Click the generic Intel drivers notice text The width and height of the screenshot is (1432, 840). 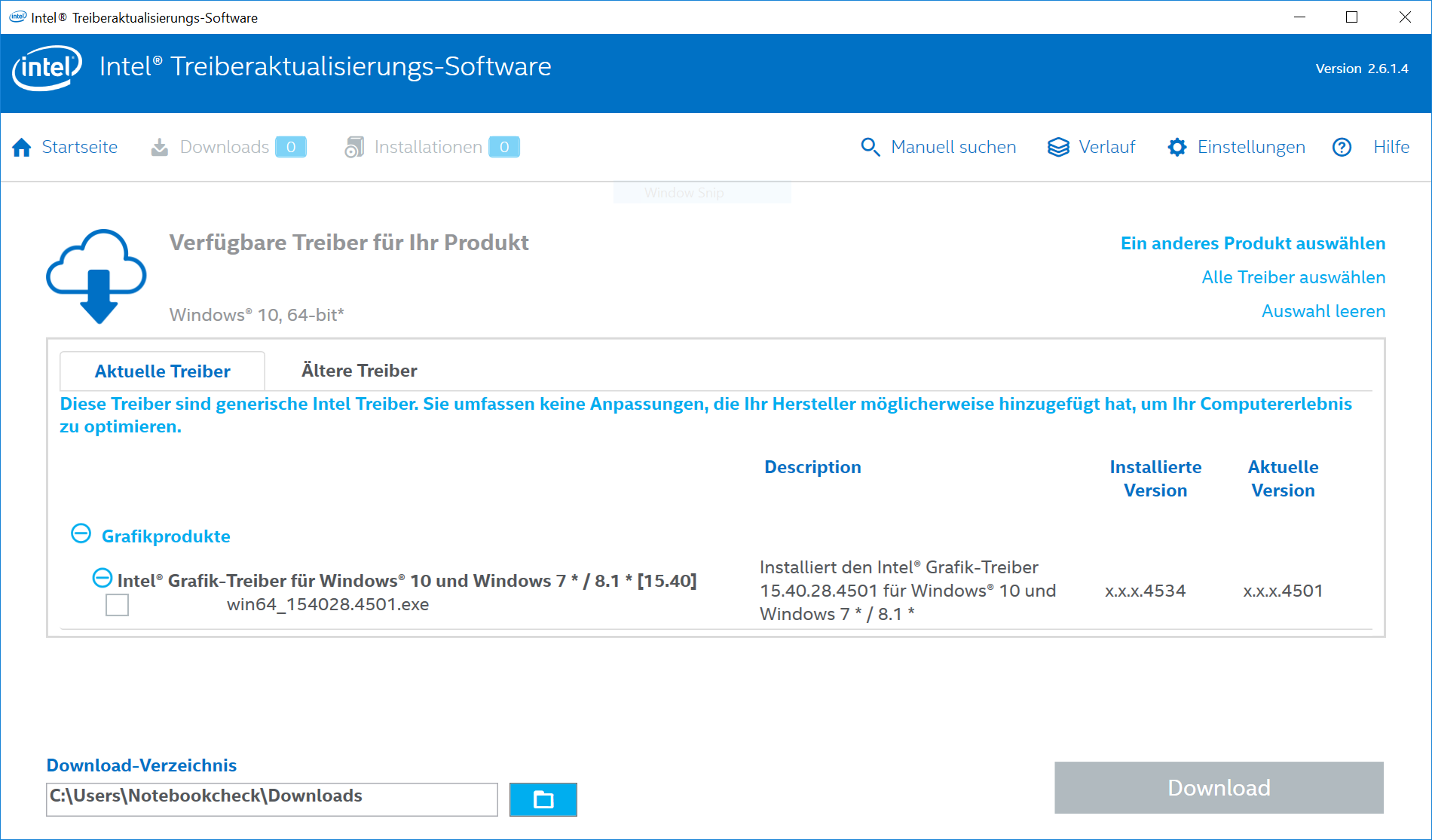[x=706, y=415]
